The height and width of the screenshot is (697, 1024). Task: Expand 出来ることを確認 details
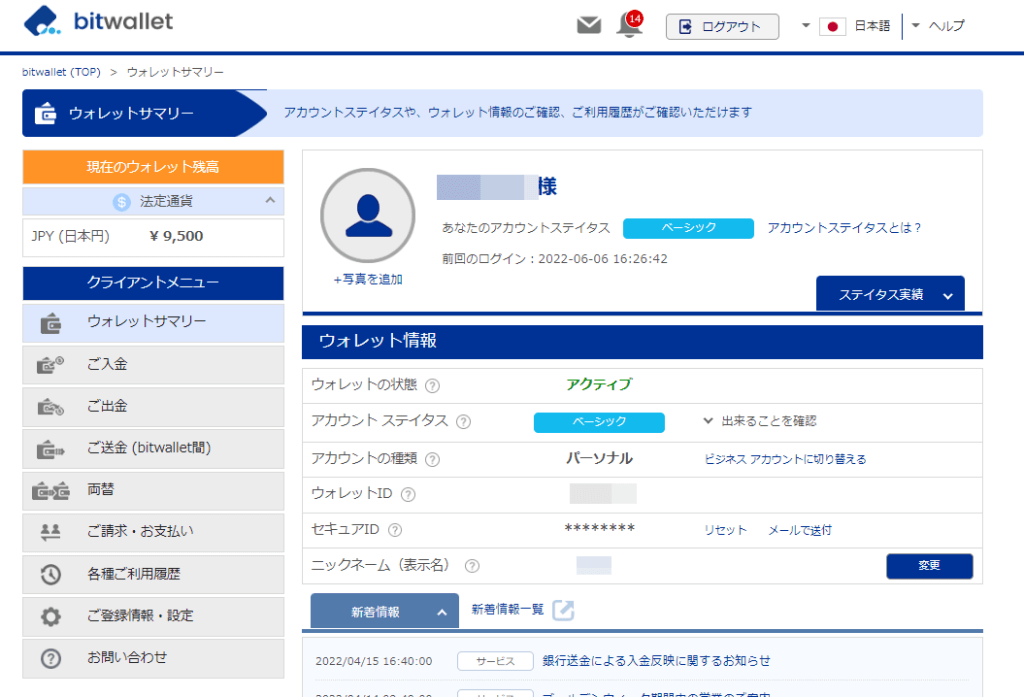pos(760,421)
